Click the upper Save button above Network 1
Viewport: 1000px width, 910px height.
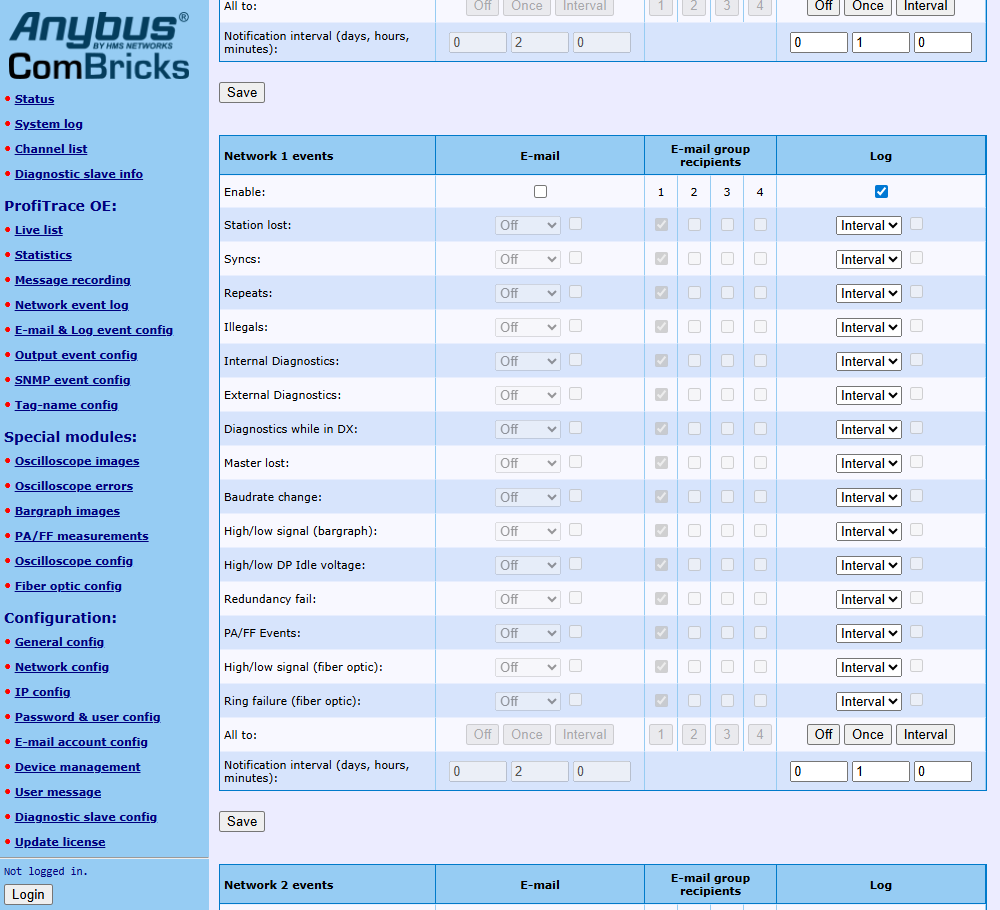tap(242, 92)
